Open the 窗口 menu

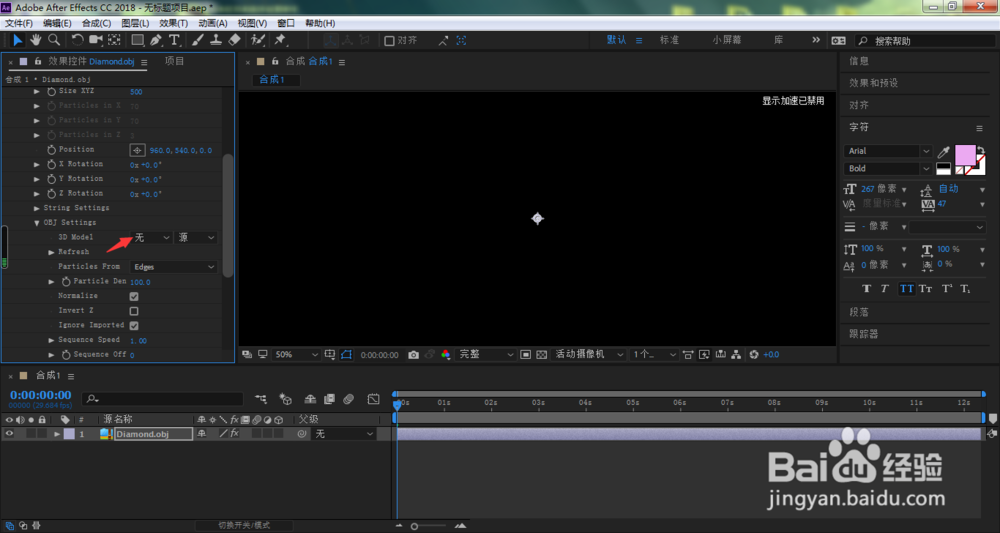point(286,23)
